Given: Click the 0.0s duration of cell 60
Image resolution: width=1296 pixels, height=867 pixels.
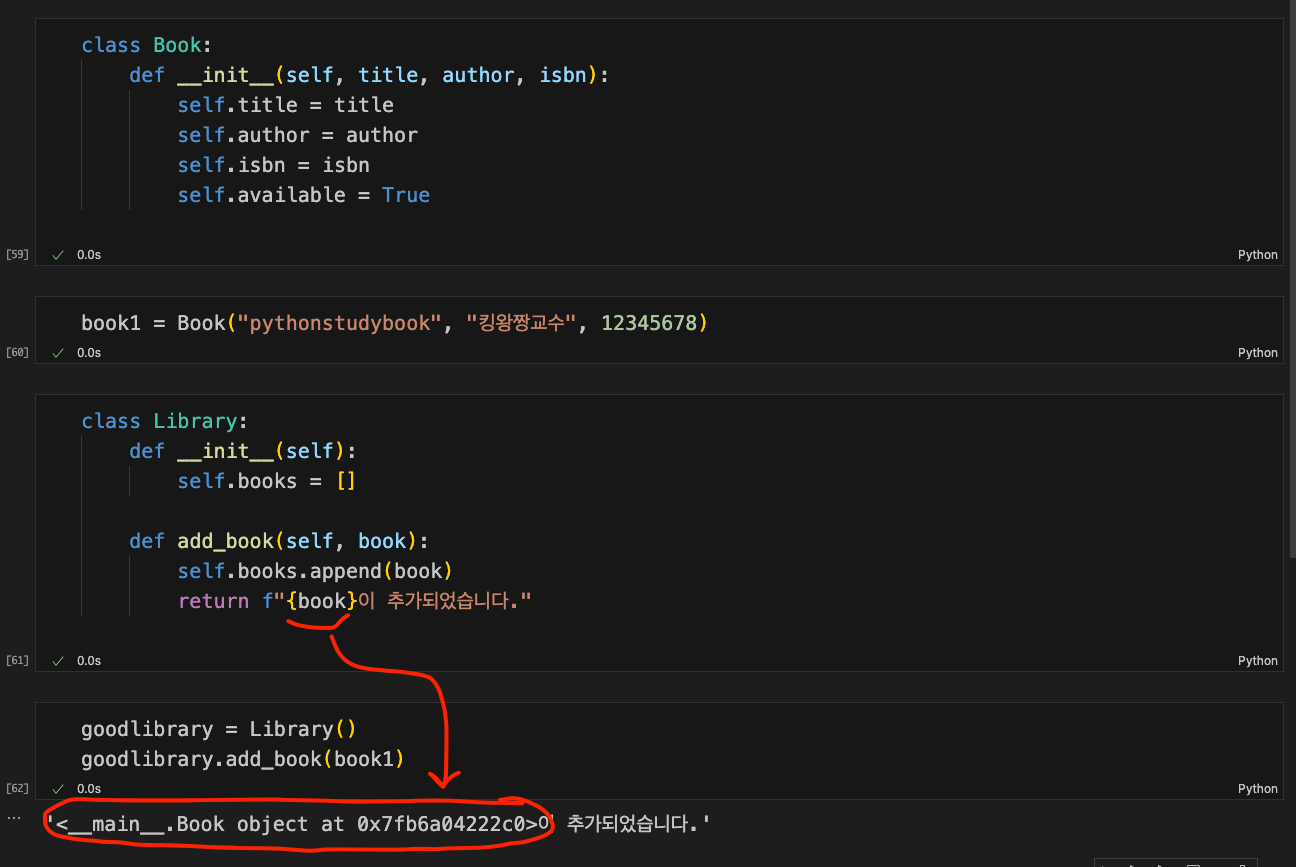Looking at the screenshot, I should 89,353.
